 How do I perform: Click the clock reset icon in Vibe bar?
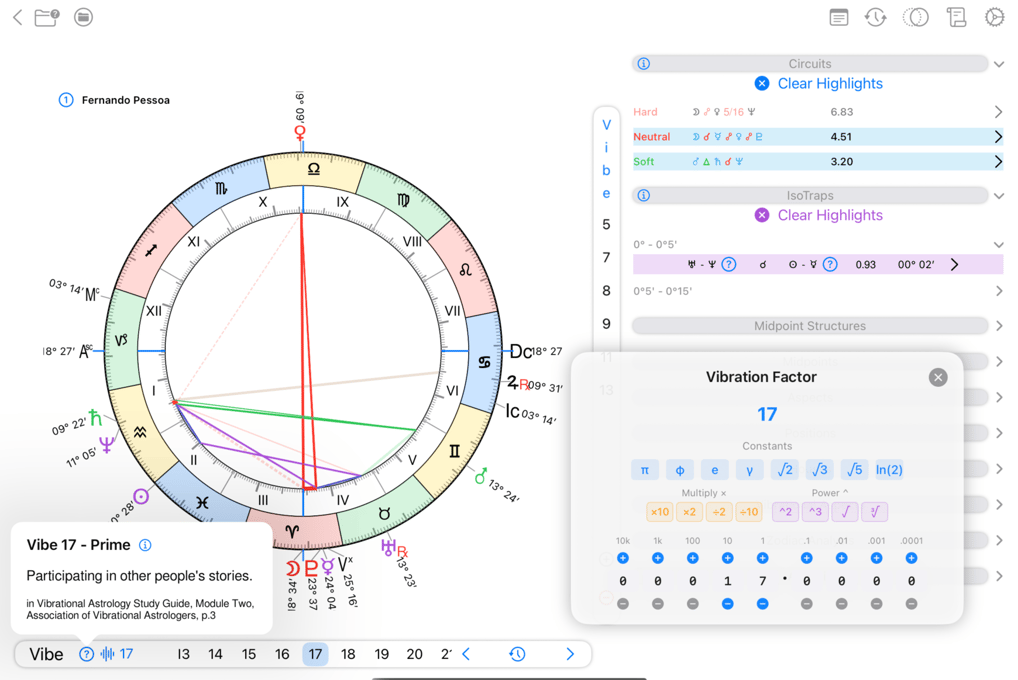(x=517, y=654)
